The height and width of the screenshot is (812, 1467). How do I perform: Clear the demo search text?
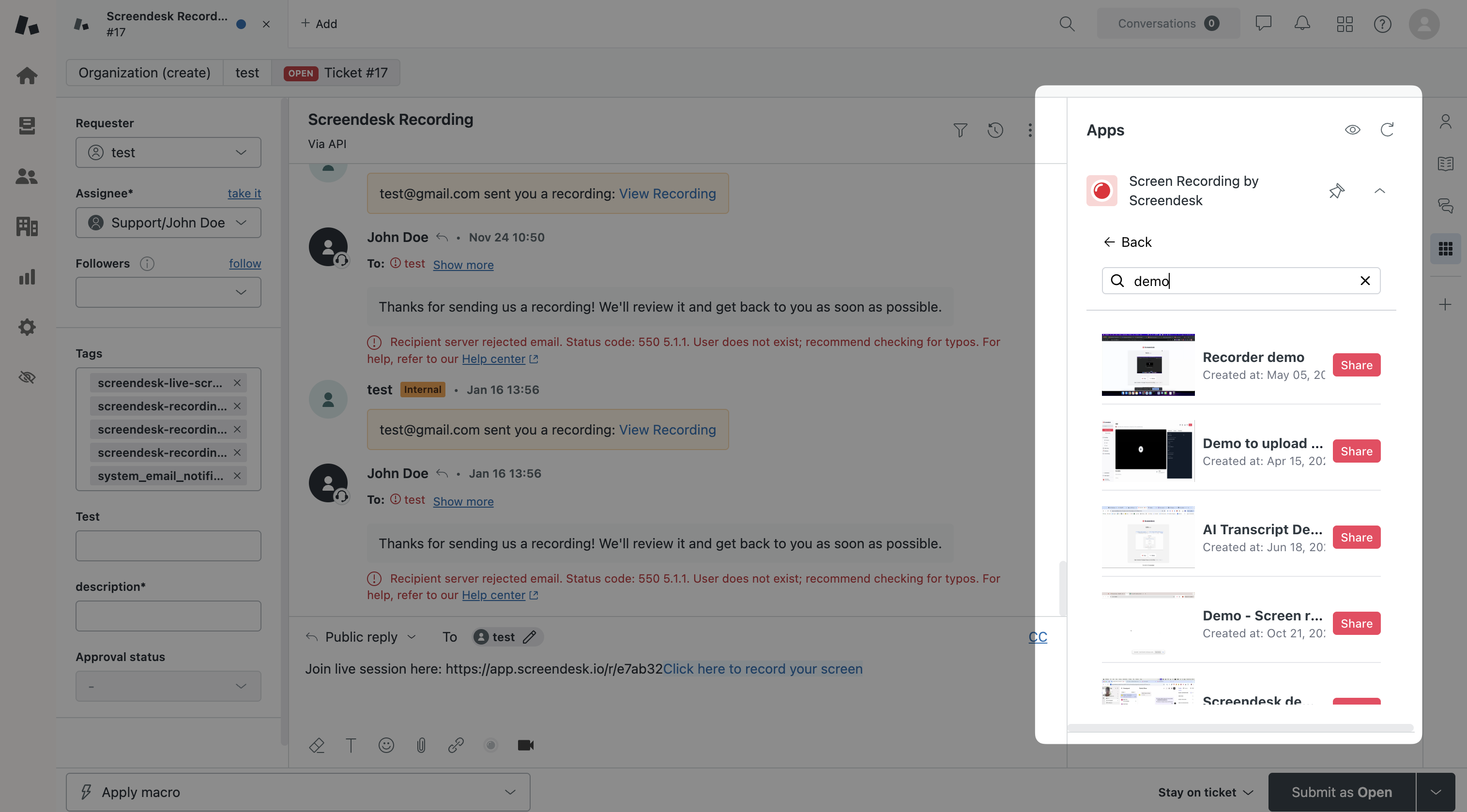[1364, 281]
